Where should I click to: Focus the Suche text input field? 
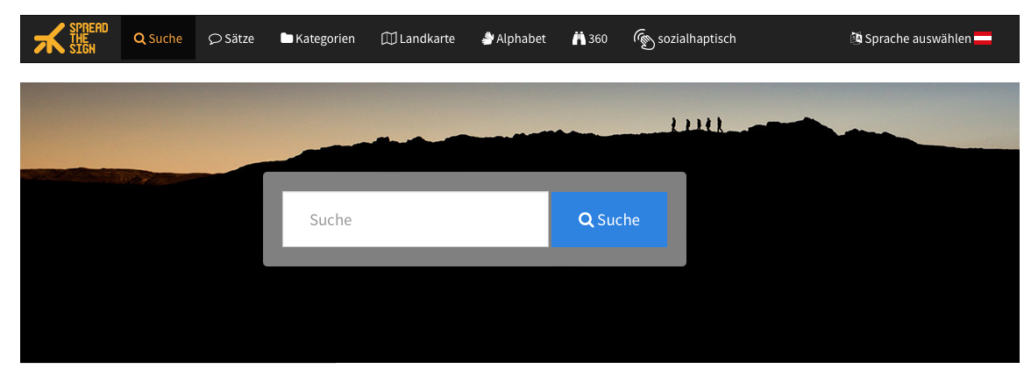click(415, 219)
